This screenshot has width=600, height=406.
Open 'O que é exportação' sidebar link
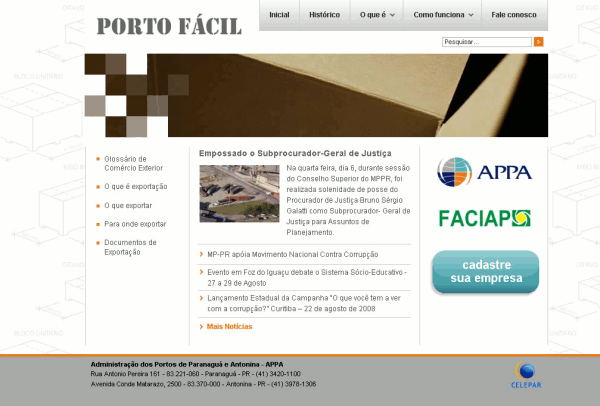pyautogui.click(x=136, y=186)
